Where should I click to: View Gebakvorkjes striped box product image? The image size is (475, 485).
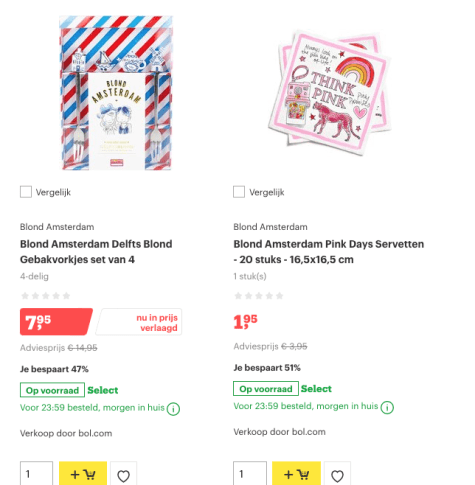116,93
